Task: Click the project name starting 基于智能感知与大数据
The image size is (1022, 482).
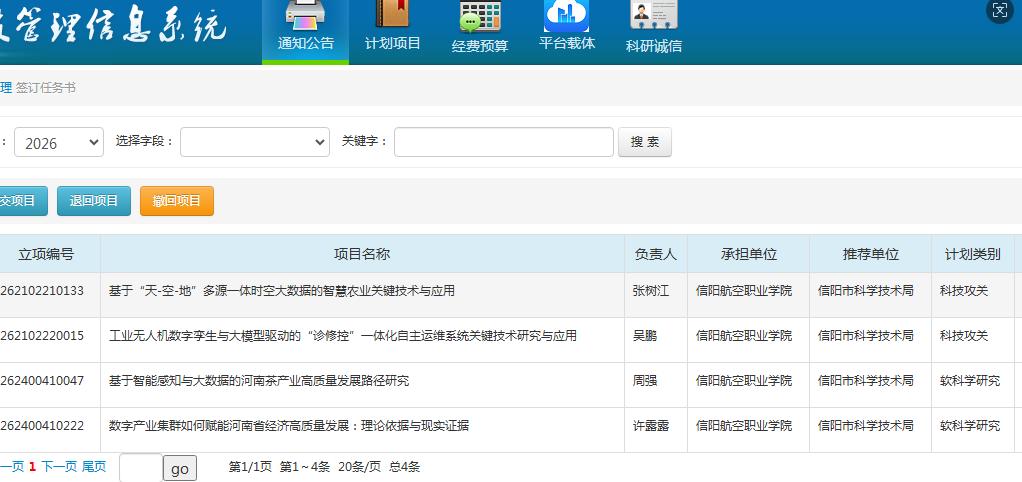Action: (x=259, y=381)
